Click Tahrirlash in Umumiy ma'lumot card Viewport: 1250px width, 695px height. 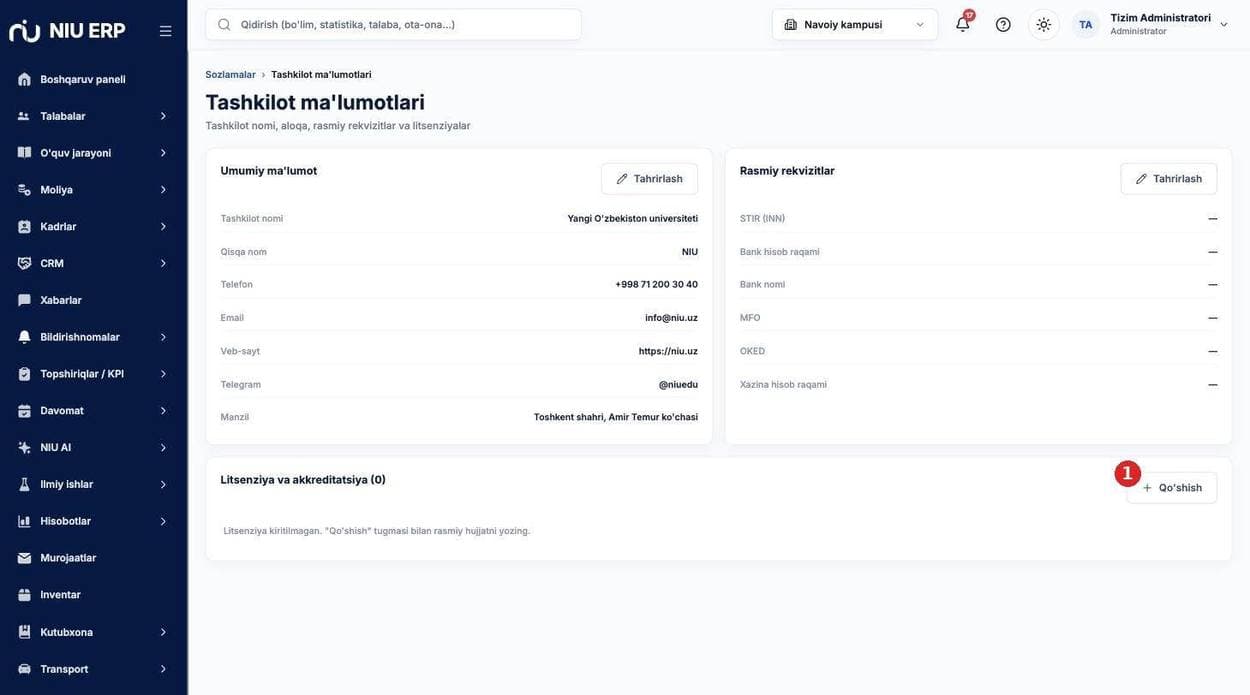649,179
